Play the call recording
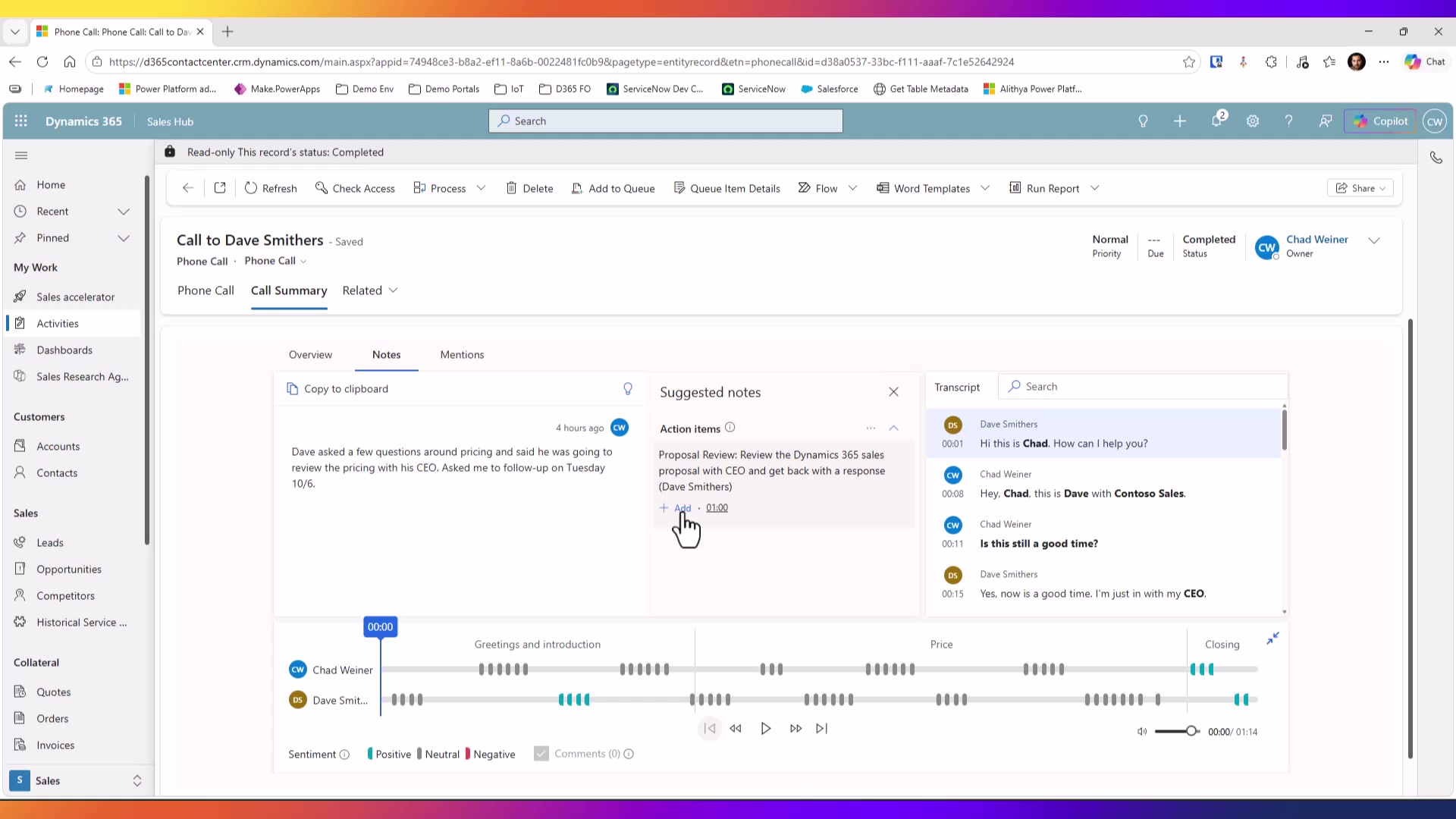Screen dimensions: 1456x819 click(766, 729)
